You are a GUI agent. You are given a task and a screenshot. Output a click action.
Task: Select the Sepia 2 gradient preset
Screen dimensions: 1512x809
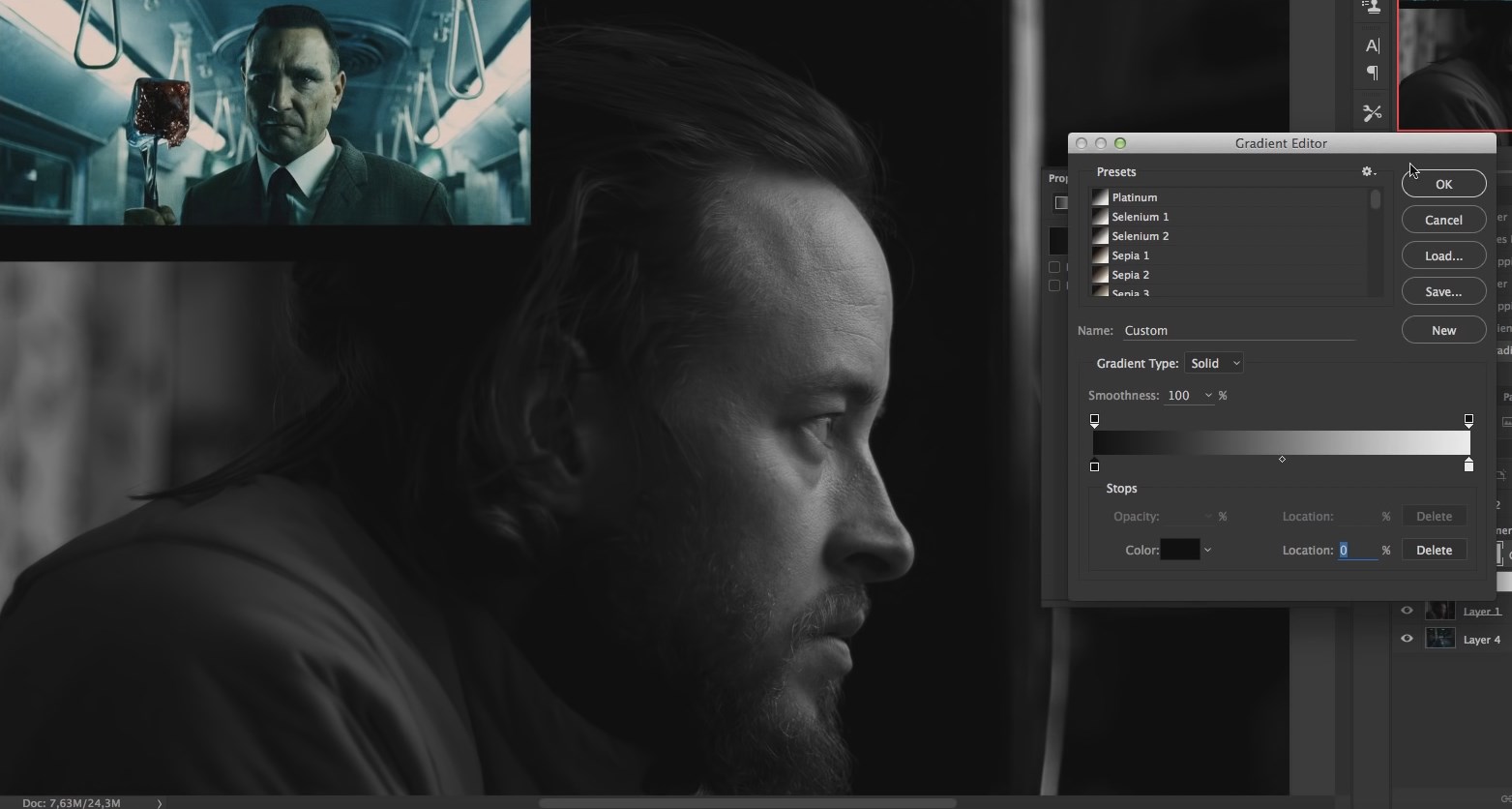click(x=1230, y=275)
